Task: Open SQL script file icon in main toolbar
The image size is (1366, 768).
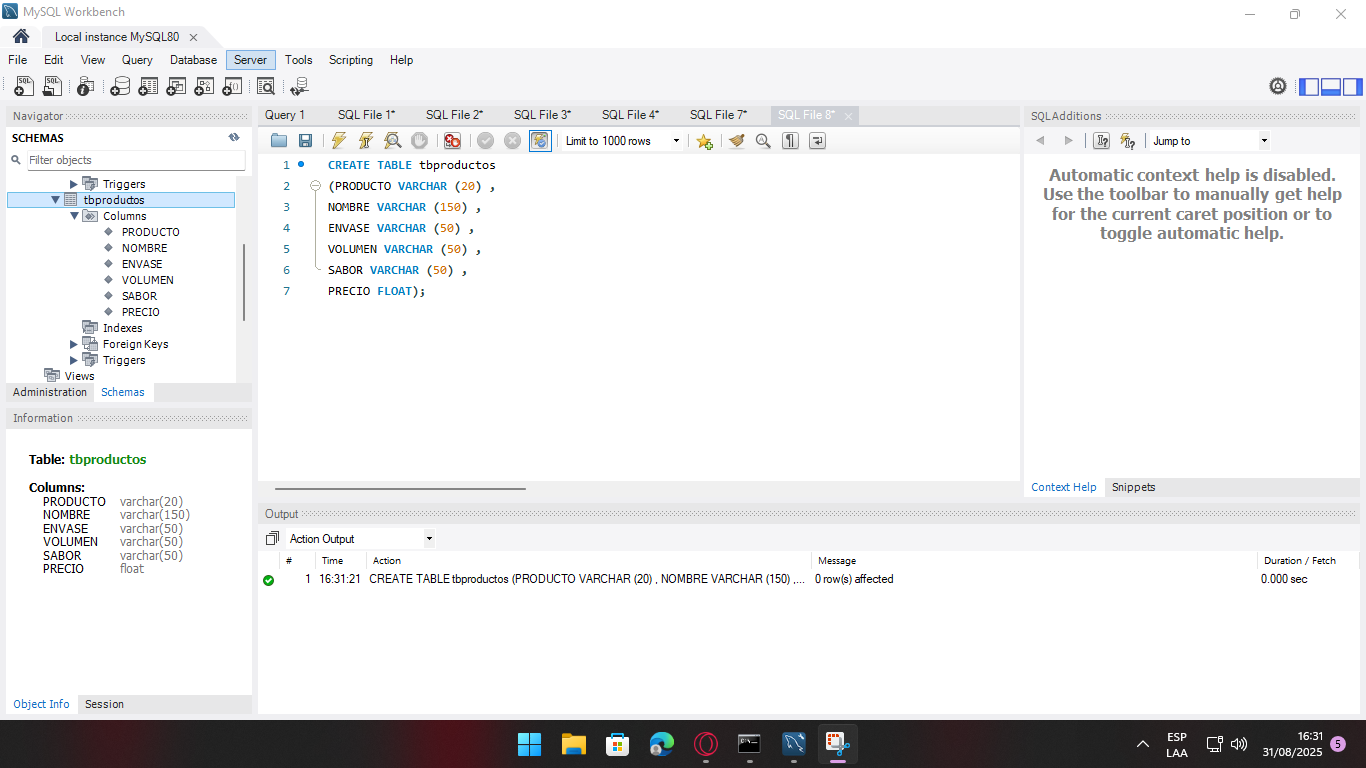Action: point(52,87)
